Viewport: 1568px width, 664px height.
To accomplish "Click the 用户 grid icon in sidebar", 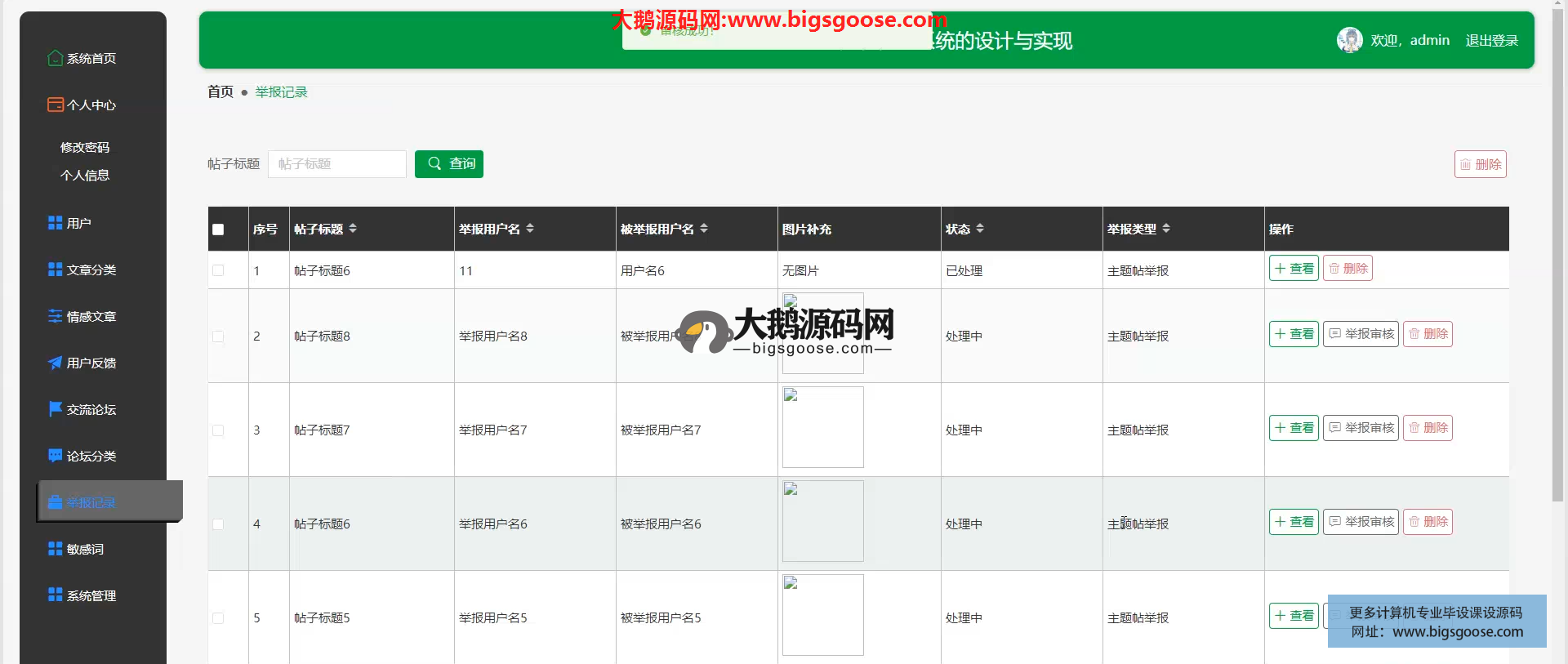I will click(x=55, y=223).
